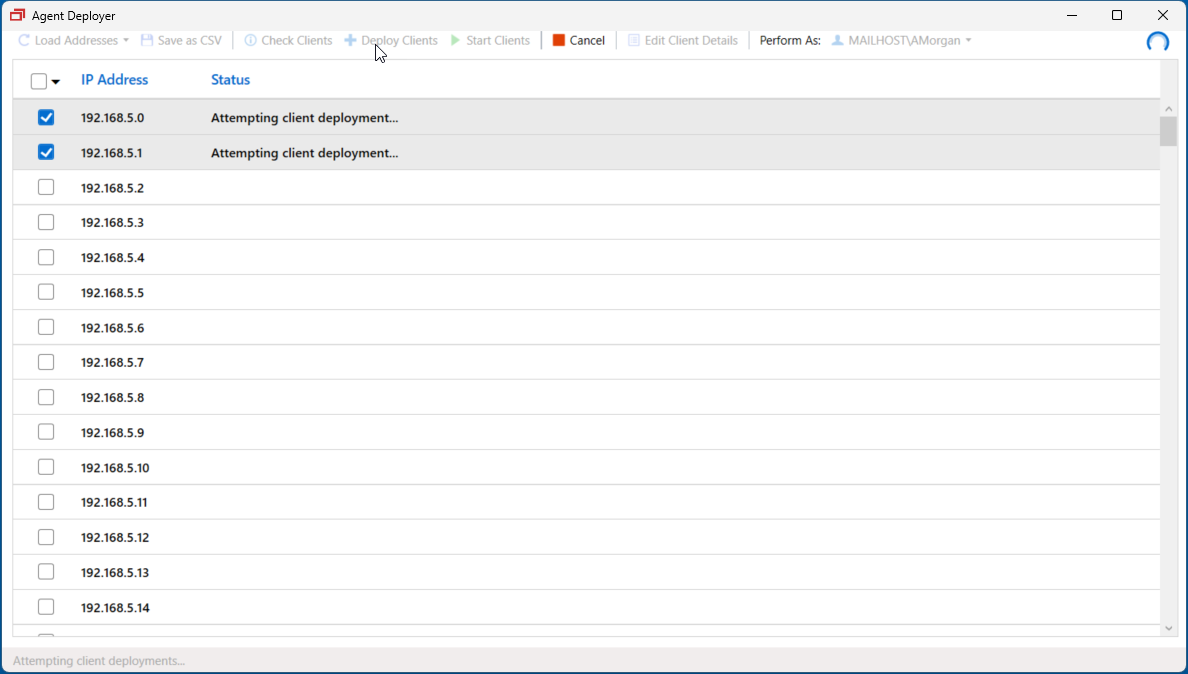Click the Deploy Clients button label

pos(399,40)
